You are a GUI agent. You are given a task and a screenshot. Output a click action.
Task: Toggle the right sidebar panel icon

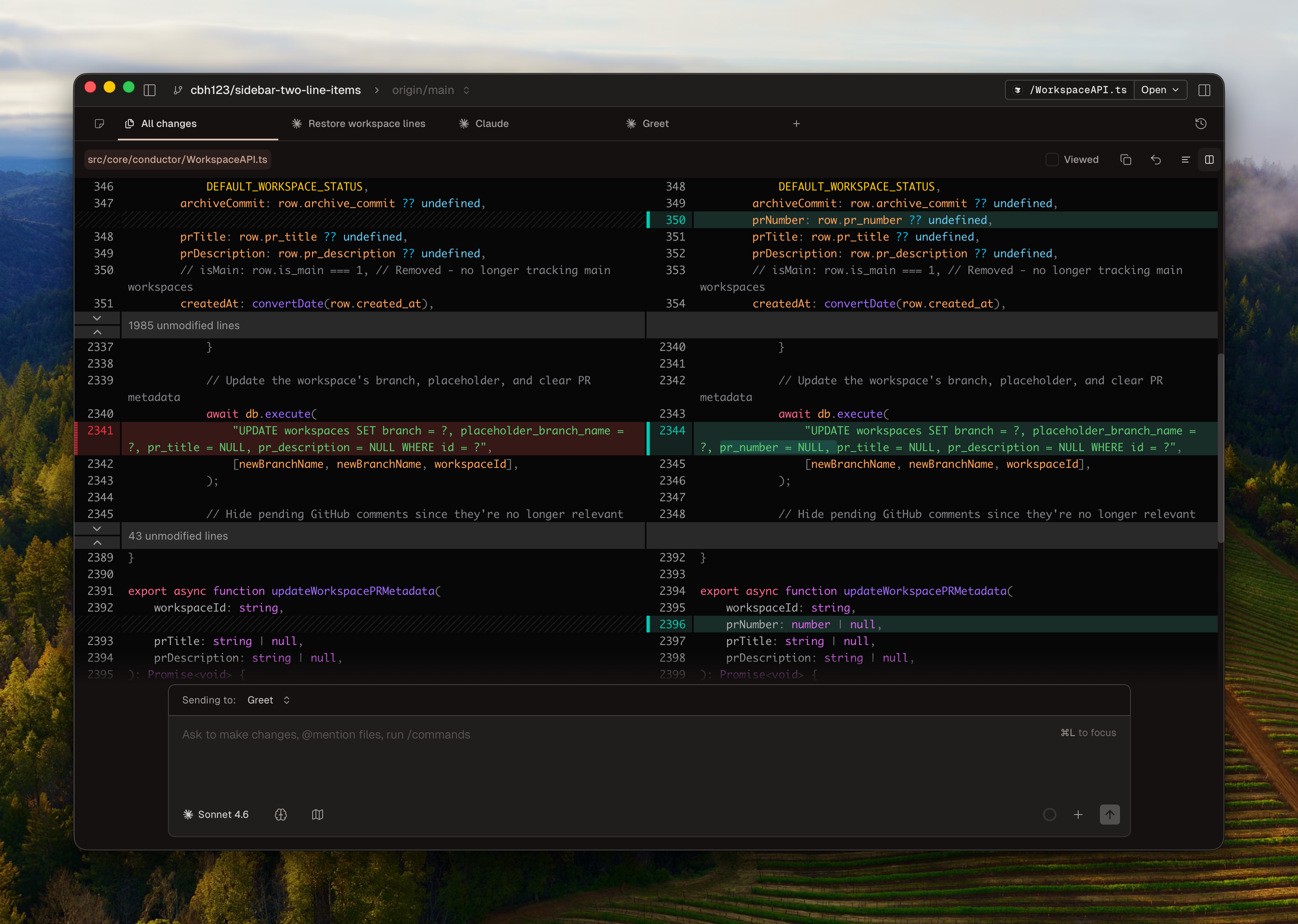[x=1204, y=90]
